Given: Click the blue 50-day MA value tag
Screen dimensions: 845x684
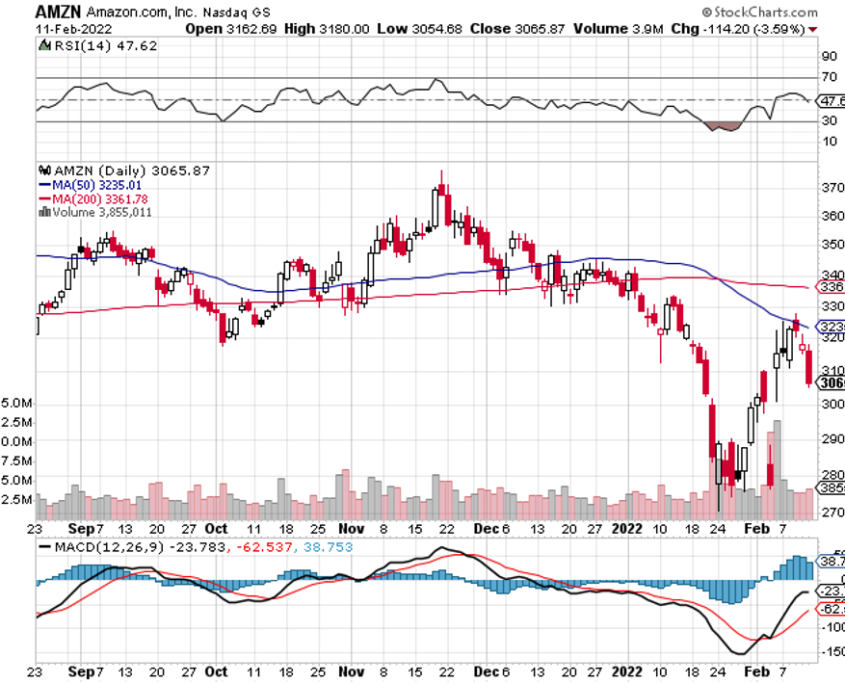Looking at the screenshot, I should point(830,327).
